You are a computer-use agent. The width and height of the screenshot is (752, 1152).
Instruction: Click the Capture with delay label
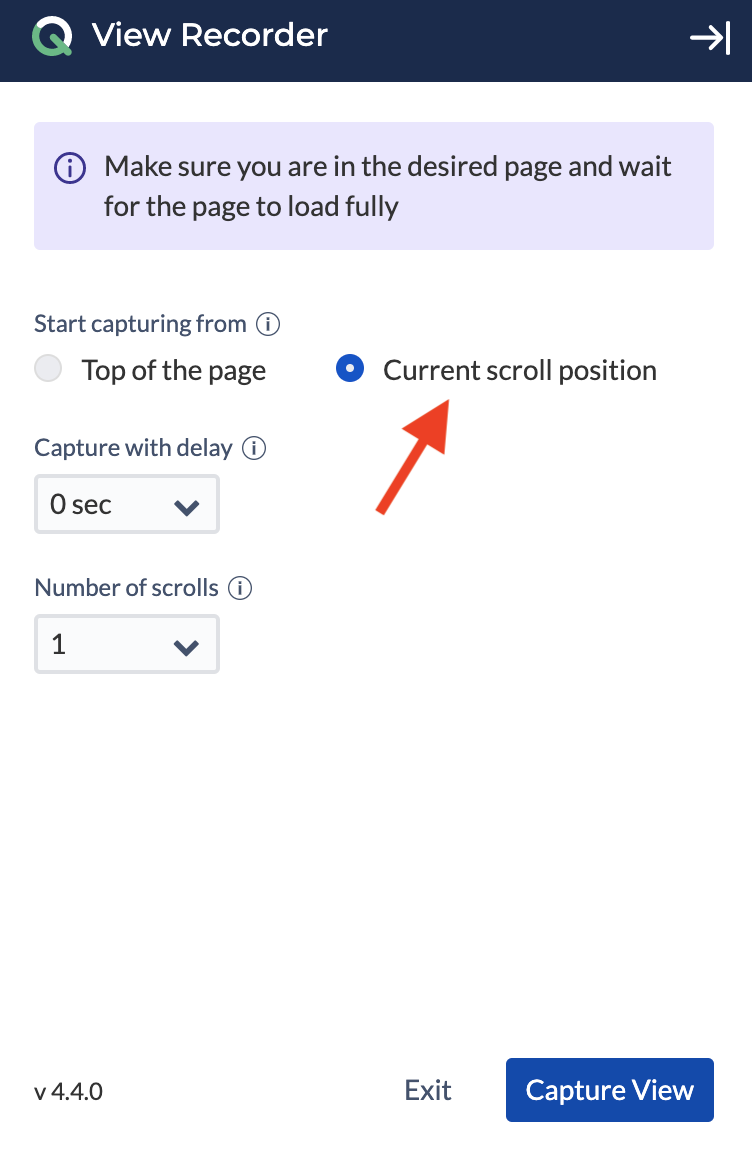133,448
